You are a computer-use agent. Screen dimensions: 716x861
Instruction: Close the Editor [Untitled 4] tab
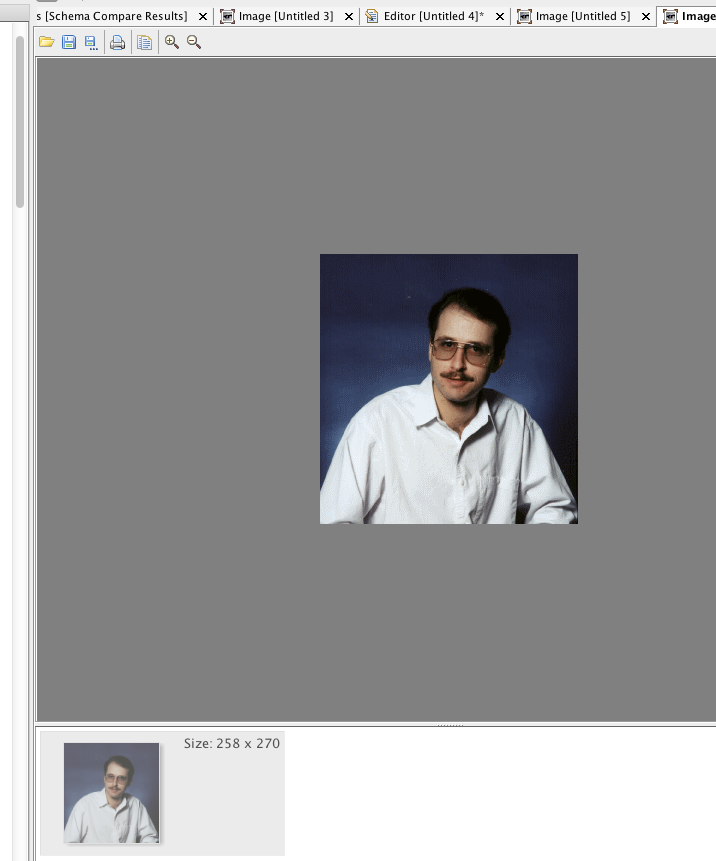(500, 17)
